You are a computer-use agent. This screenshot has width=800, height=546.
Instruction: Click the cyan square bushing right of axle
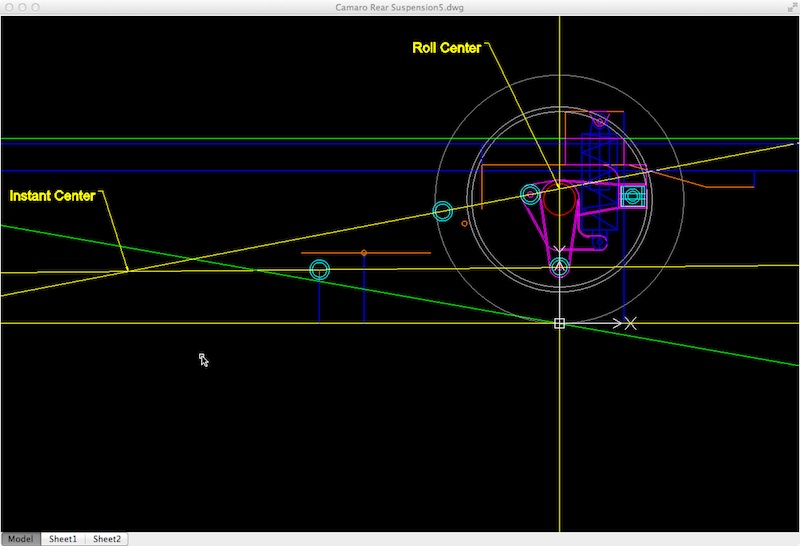632,196
